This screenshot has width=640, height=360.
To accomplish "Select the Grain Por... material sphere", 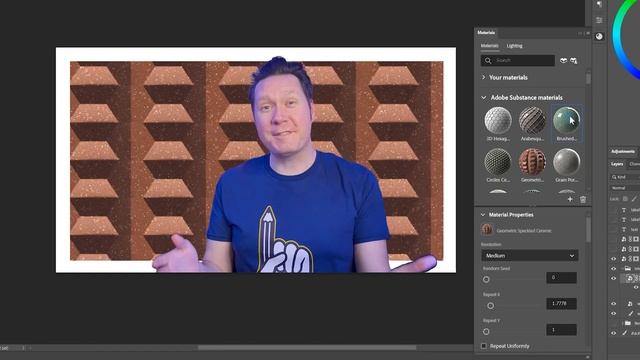I will pyautogui.click(x=567, y=162).
